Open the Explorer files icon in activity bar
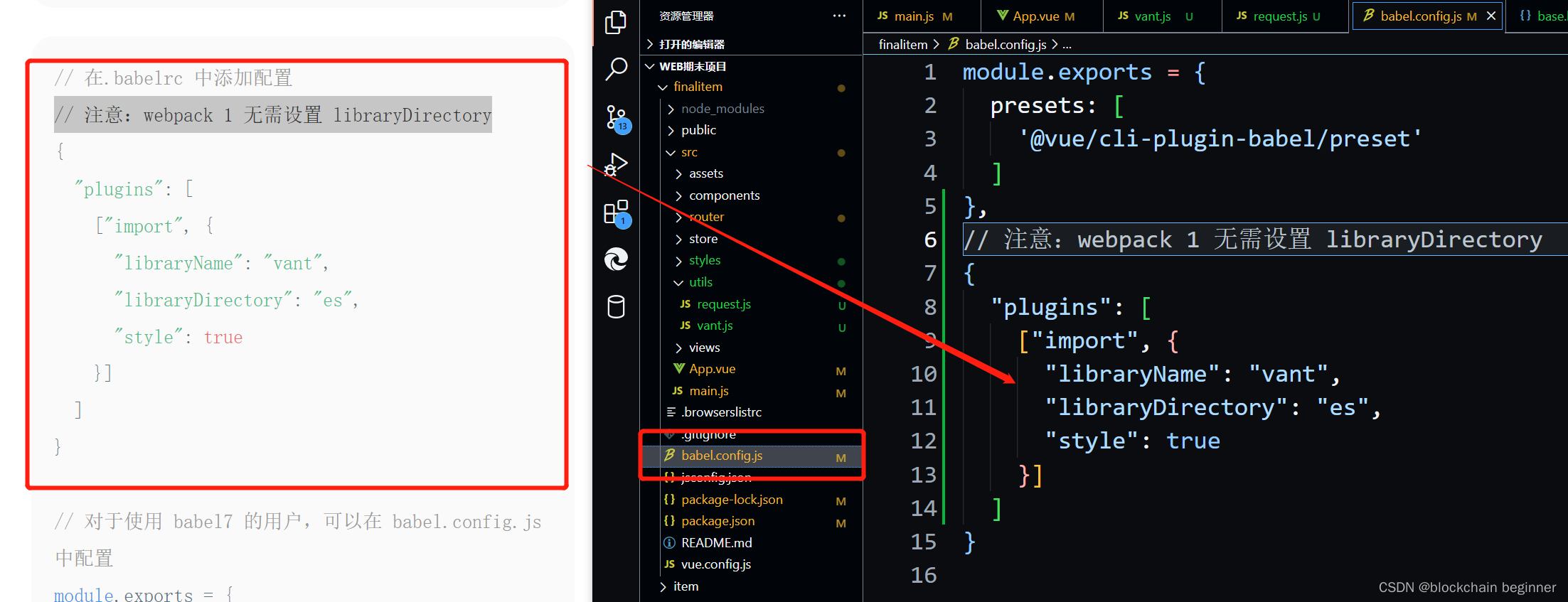 pyautogui.click(x=616, y=22)
